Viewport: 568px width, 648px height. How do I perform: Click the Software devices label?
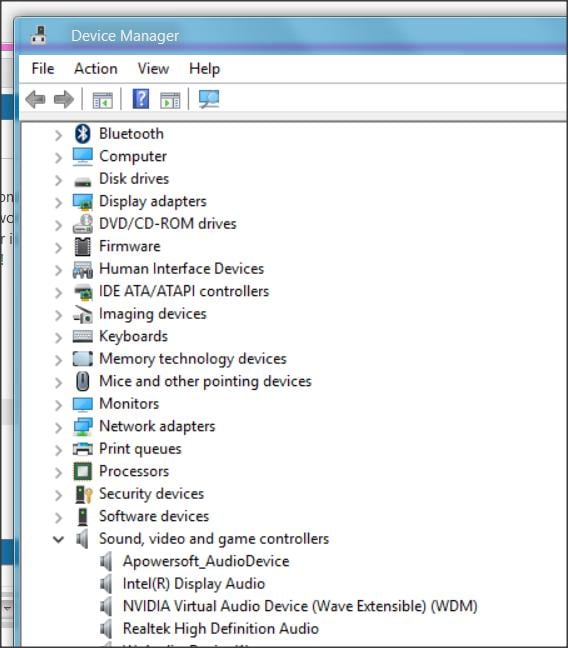point(154,516)
